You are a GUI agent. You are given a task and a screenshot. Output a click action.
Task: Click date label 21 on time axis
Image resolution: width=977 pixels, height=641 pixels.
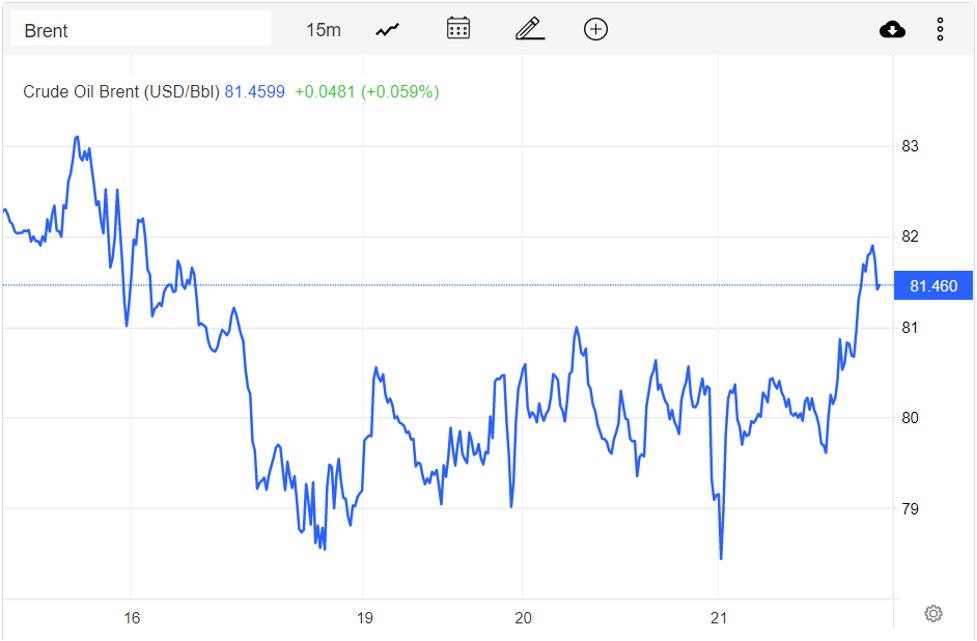pyautogui.click(x=719, y=617)
